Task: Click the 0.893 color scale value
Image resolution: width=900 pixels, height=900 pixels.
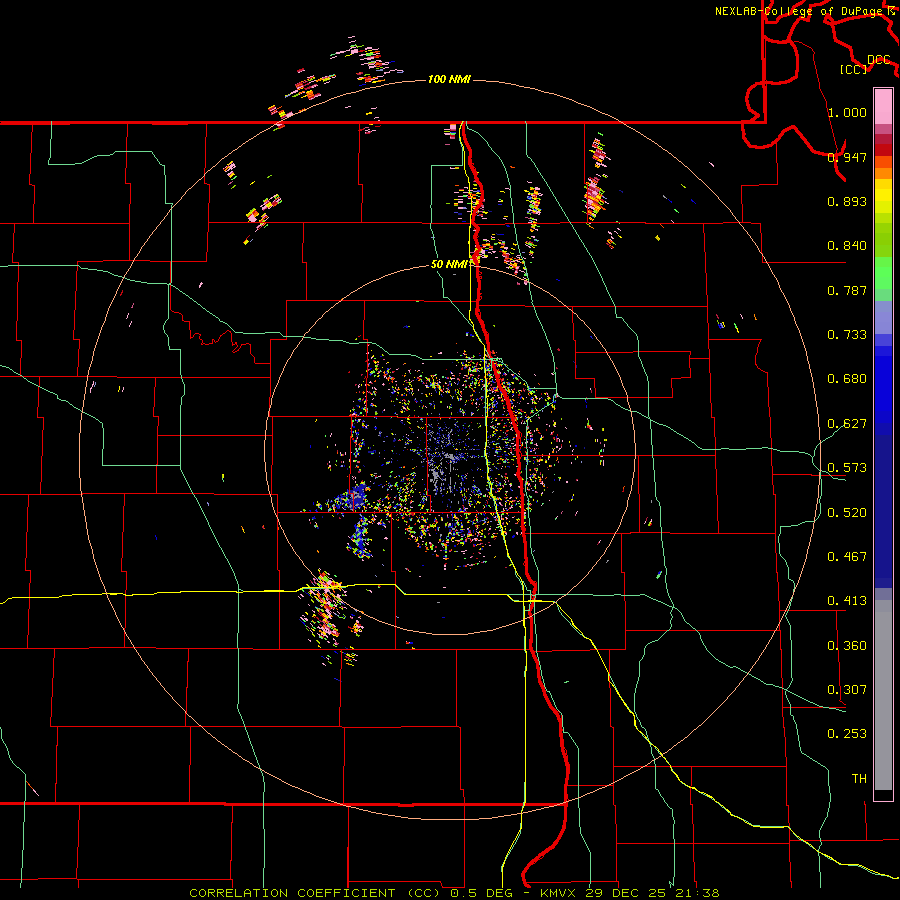Action: click(x=847, y=201)
